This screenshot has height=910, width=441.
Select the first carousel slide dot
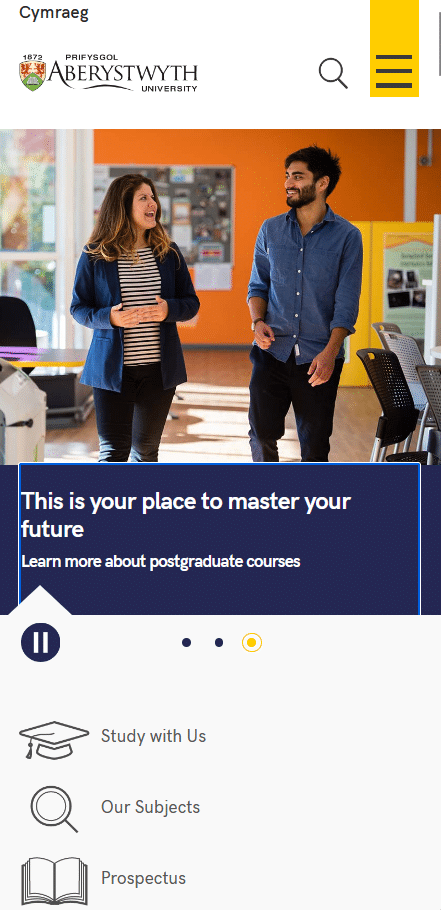[x=186, y=642]
